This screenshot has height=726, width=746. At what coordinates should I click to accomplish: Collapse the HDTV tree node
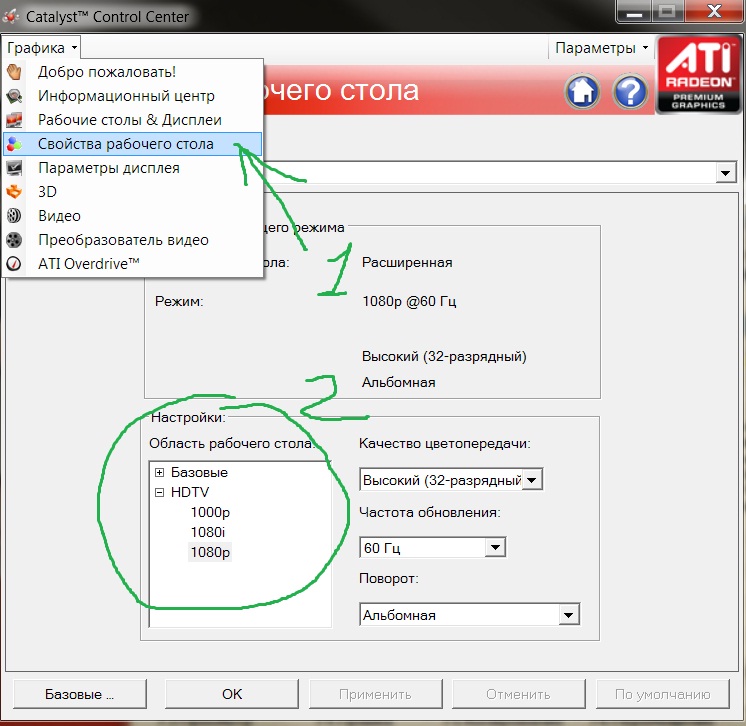[159, 492]
